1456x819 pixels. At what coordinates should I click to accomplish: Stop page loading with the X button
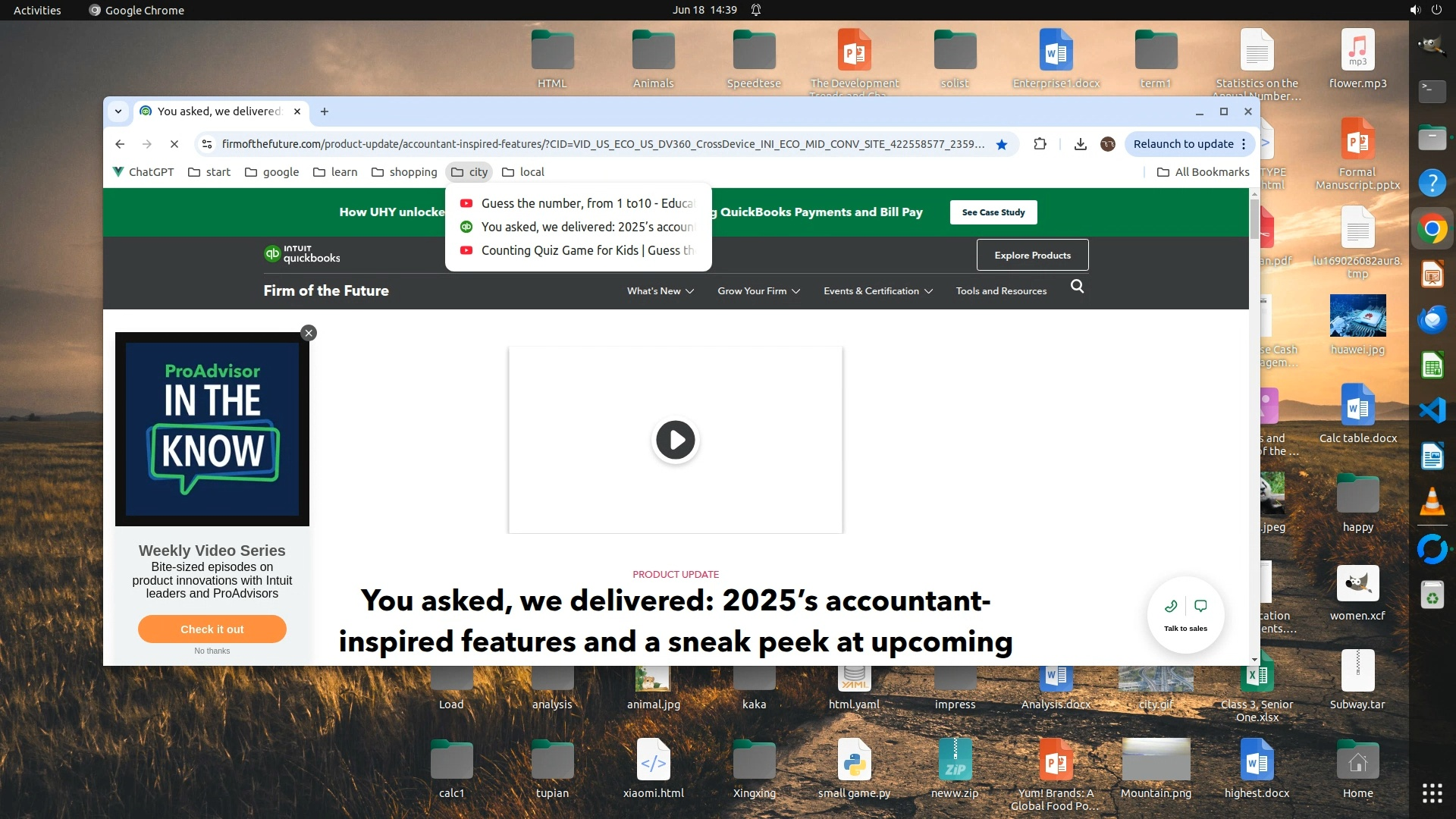coord(174,144)
